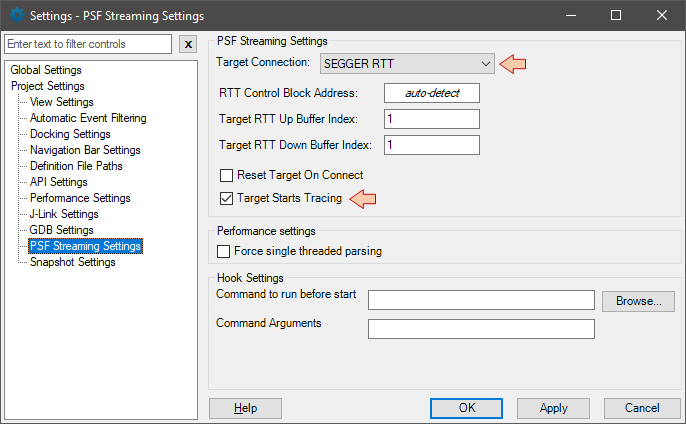Screen dimensions: 686x424
Task: Go to GDB Settings
Action: coord(61,230)
